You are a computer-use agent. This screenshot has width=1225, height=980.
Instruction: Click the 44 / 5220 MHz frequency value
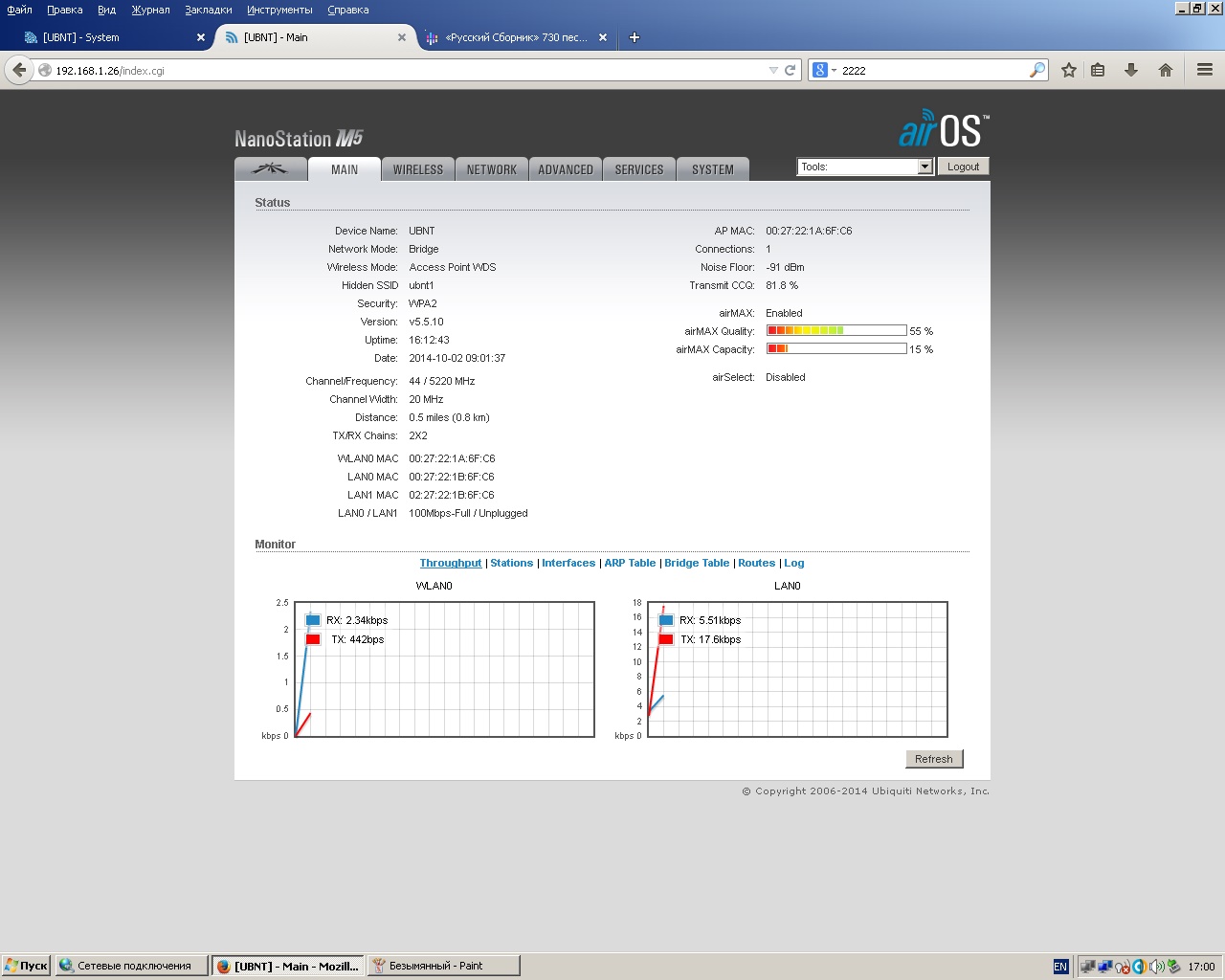[x=441, y=381]
